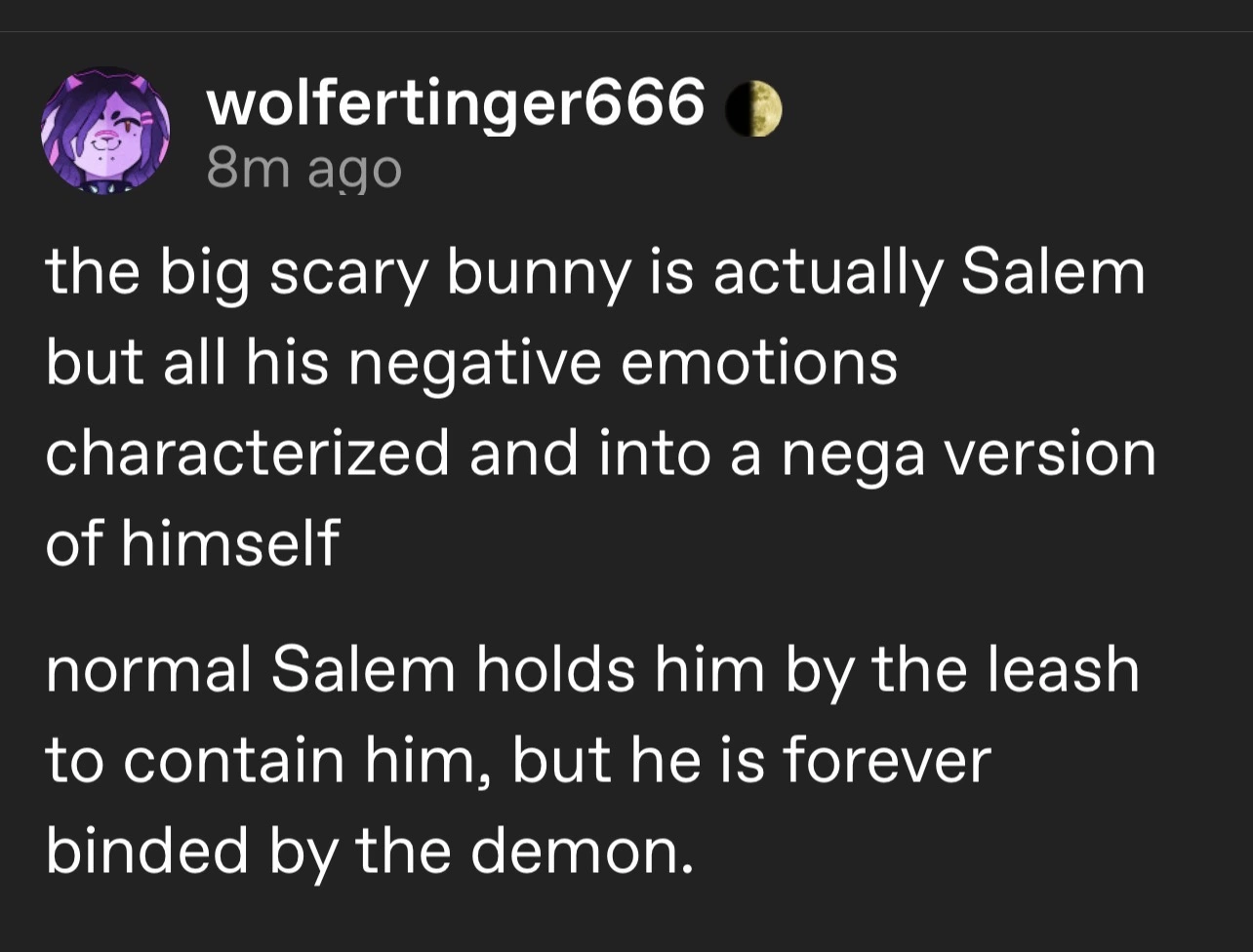The image size is (1253, 952).
Task: Open wolfertinger666's profile via username
Action: (x=455, y=102)
